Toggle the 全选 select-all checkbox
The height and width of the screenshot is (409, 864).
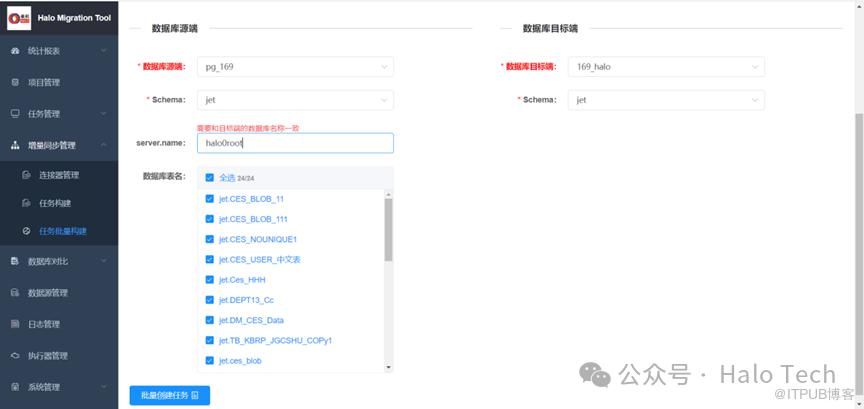pos(209,178)
